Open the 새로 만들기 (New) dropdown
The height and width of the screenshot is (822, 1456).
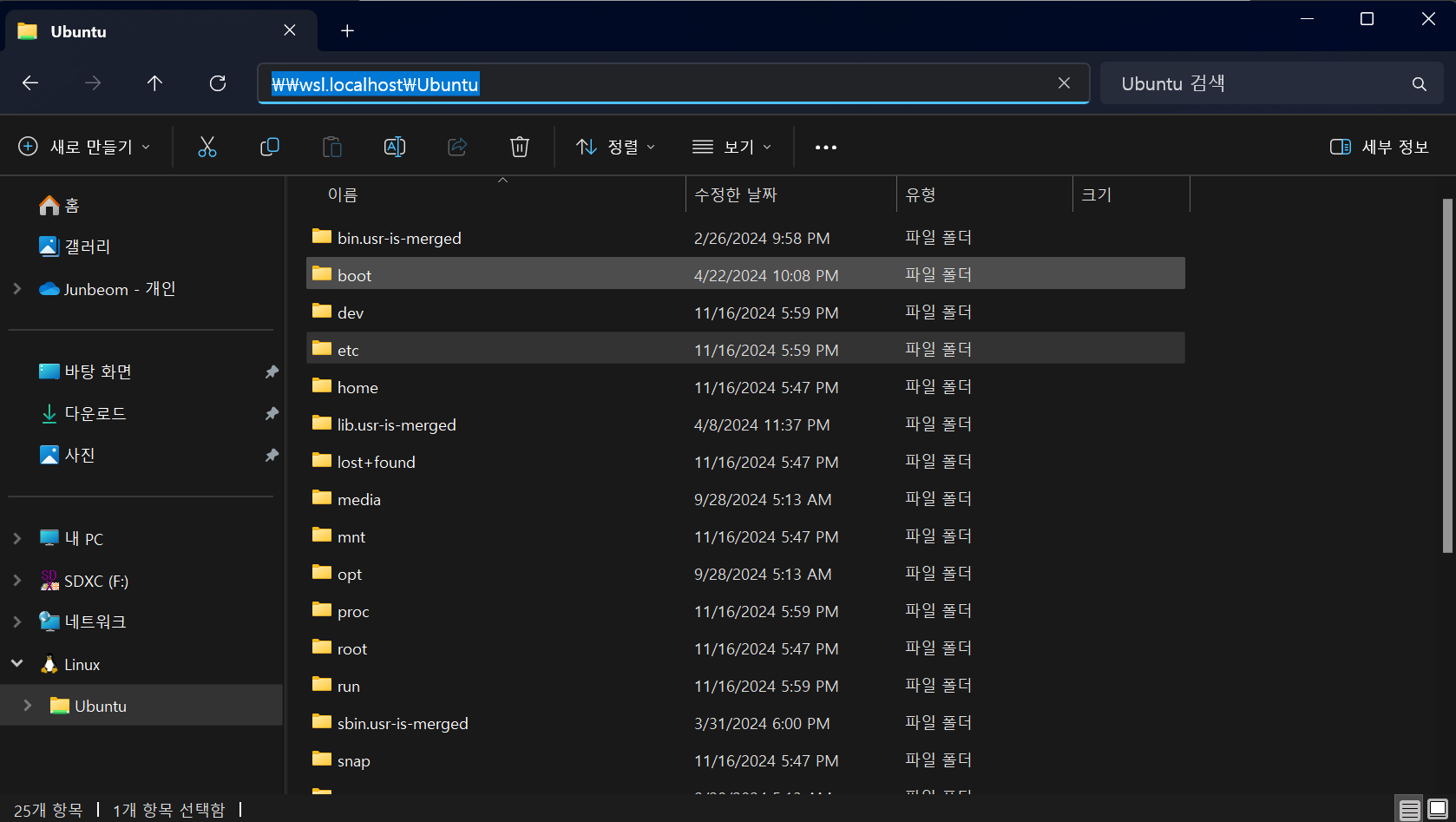[x=84, y=147]
